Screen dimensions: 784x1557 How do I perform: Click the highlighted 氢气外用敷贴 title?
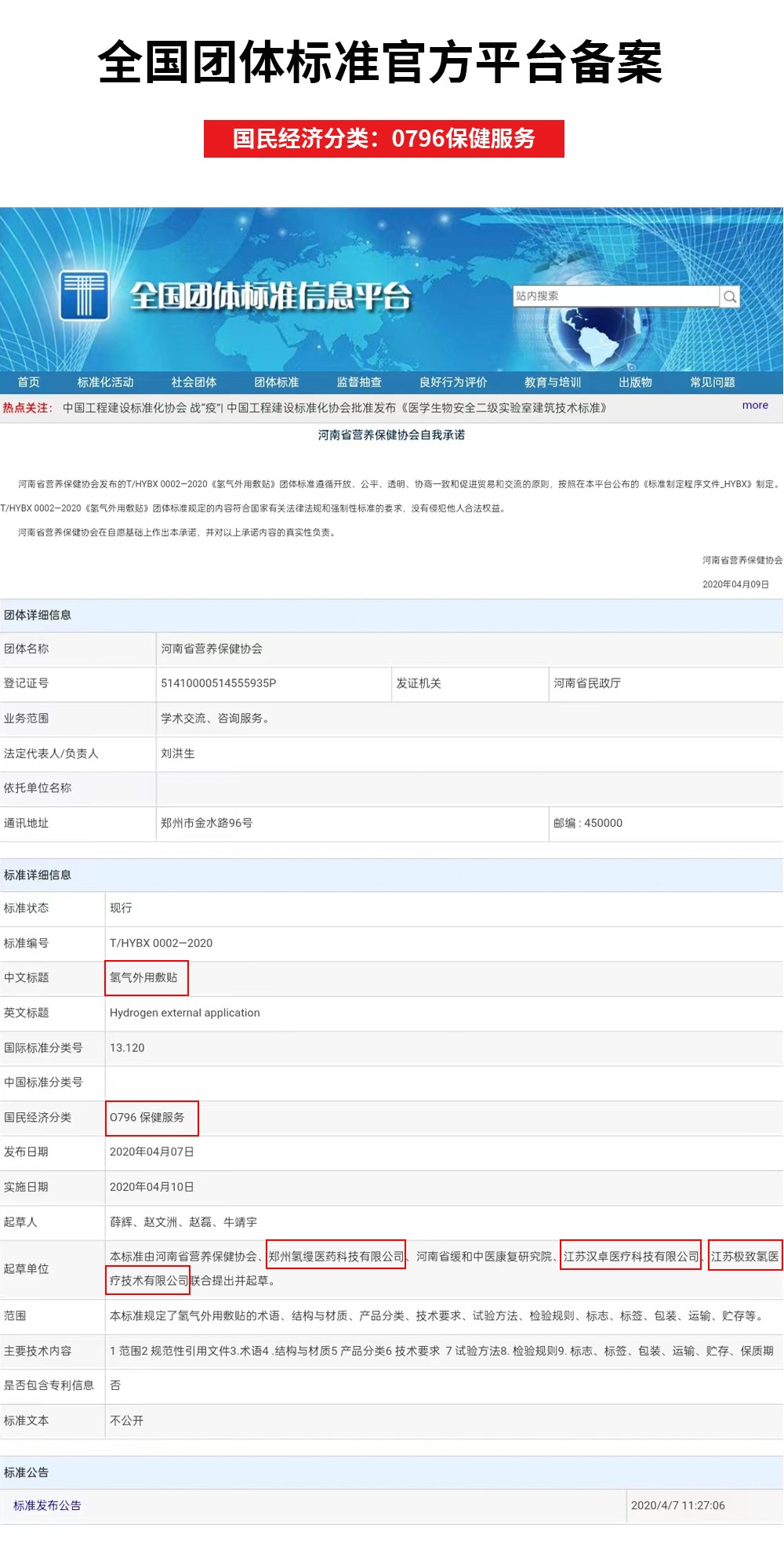(144, 977)
